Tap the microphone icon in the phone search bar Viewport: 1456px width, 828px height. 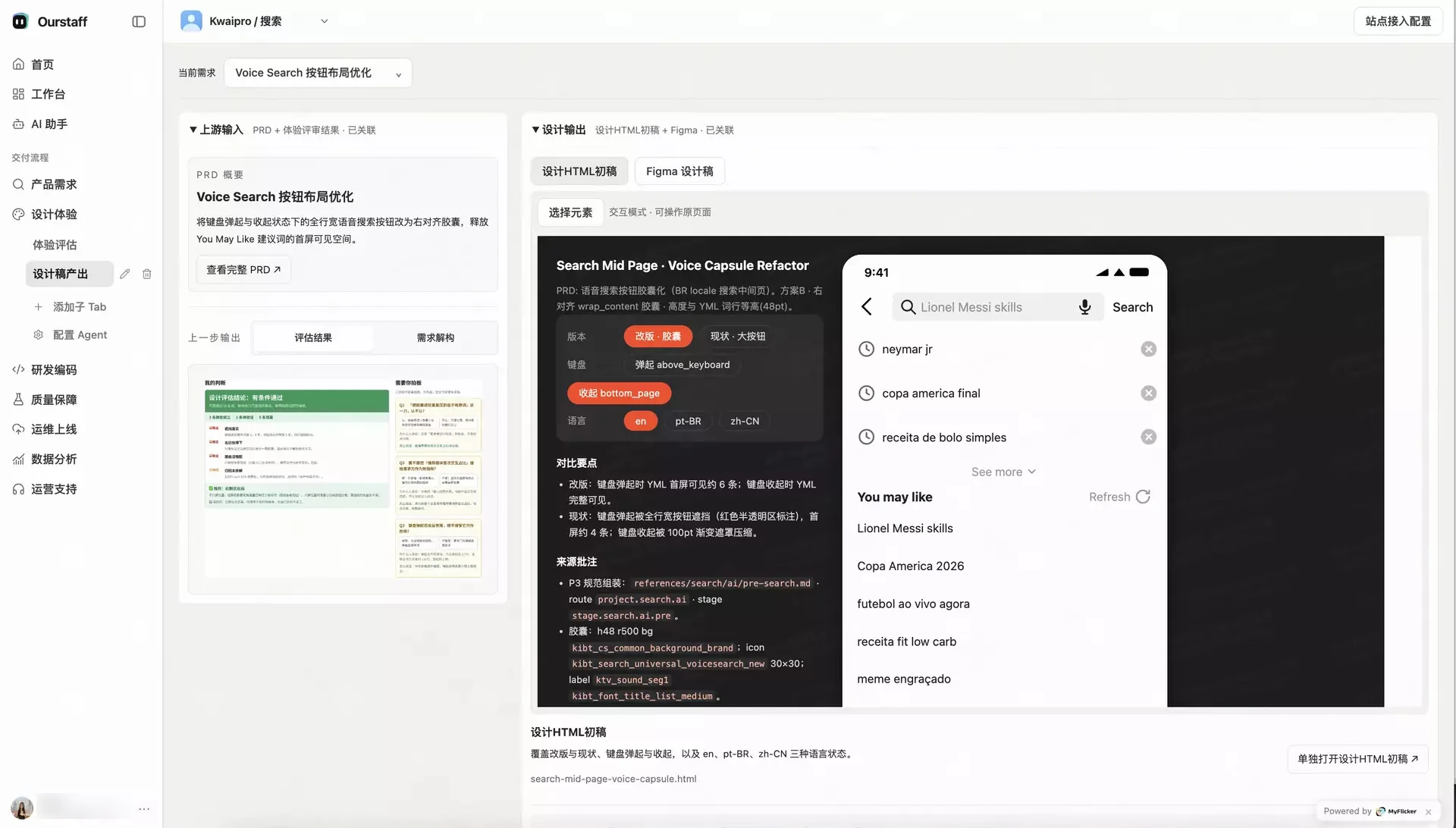[x=1085, y=307]
